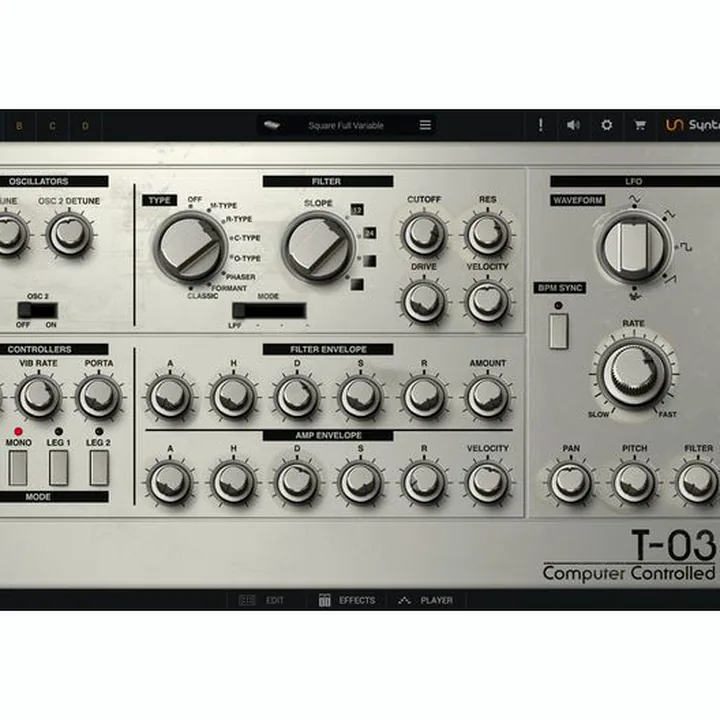
Task: Click the Amp Envelope R knob
Action: tap(423, 482)
